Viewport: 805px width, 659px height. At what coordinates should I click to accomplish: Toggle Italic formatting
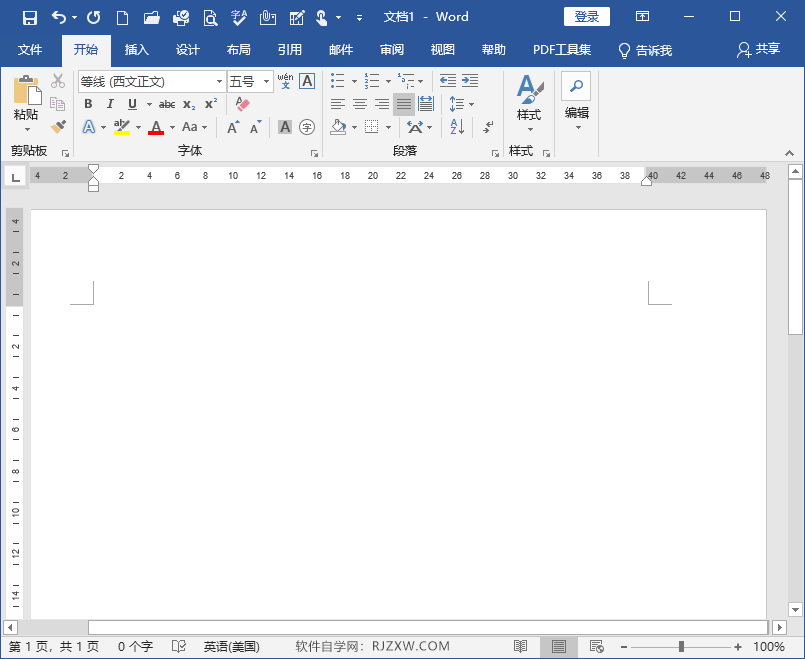click(x=110, y=104)
